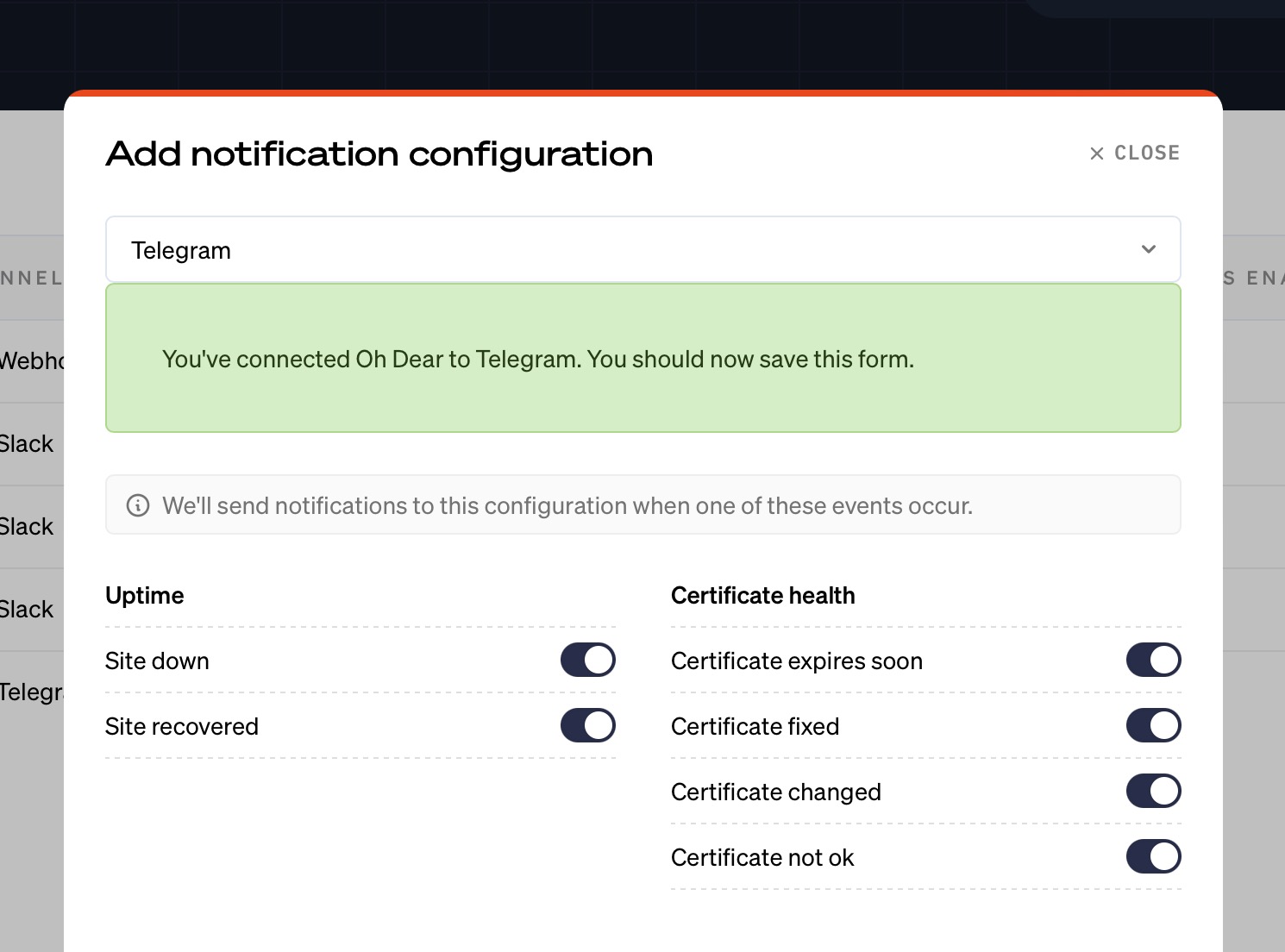The width and height of the screenshot is (1285, 952).
Task: Click the Certificate not ok label
Action: pyautogui.click(x=762, y=858)
